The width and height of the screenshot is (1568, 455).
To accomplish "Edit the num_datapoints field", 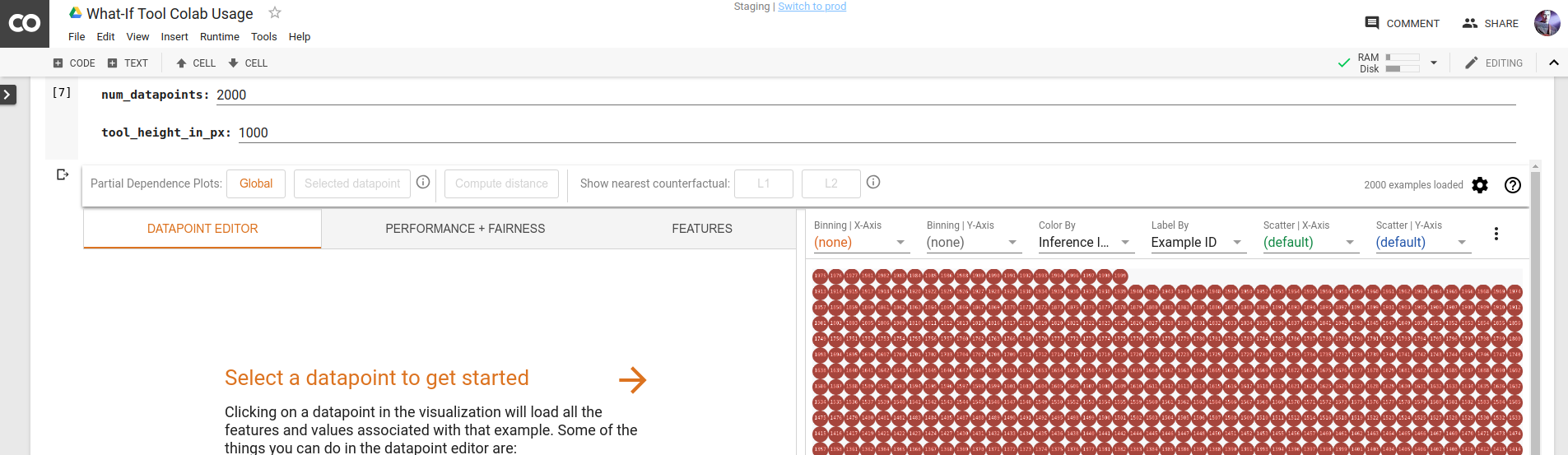I will tap(866, 95).
